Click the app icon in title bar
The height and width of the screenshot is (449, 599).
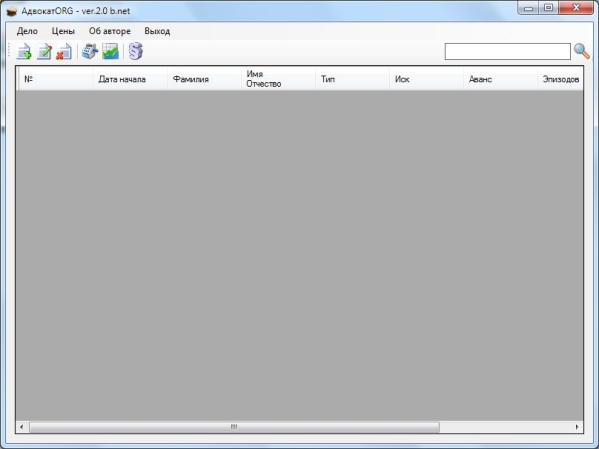[x=12, y=11]
